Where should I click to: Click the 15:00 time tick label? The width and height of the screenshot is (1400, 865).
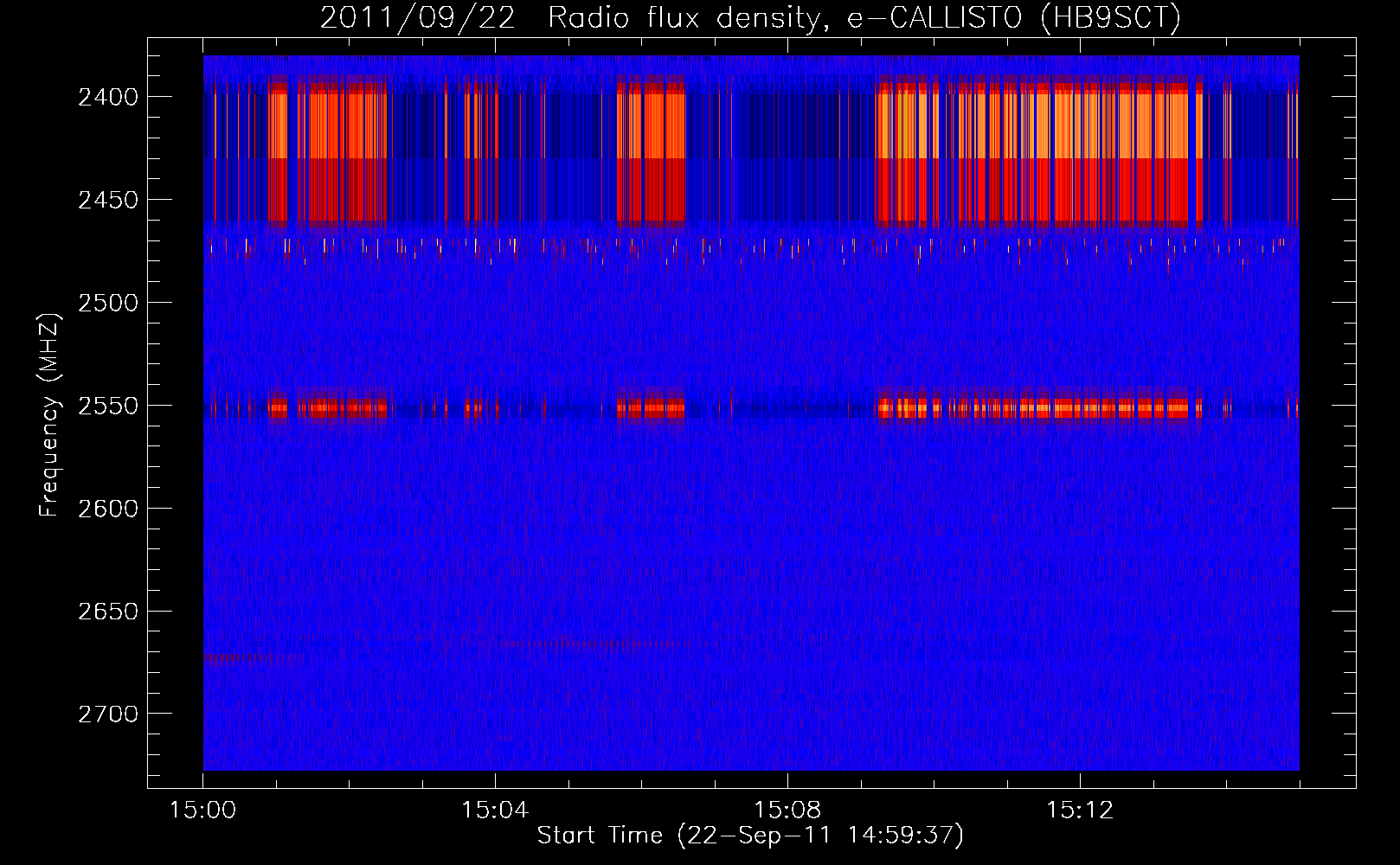pos(203,811)
